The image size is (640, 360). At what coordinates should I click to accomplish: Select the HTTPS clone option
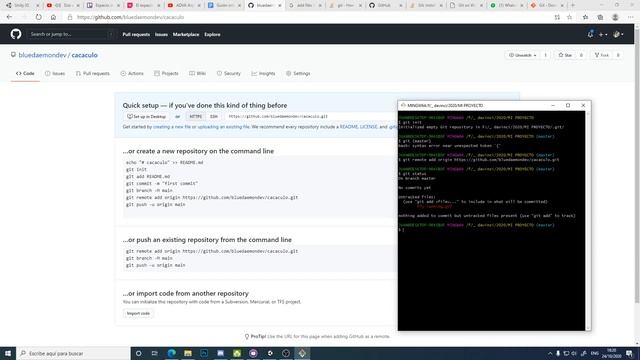pos(196,117)
